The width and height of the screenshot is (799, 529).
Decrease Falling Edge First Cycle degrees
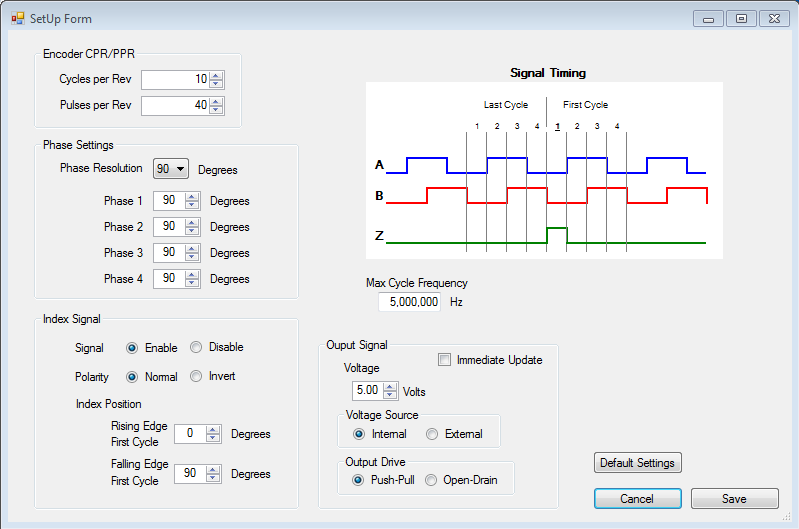[212, 478]
